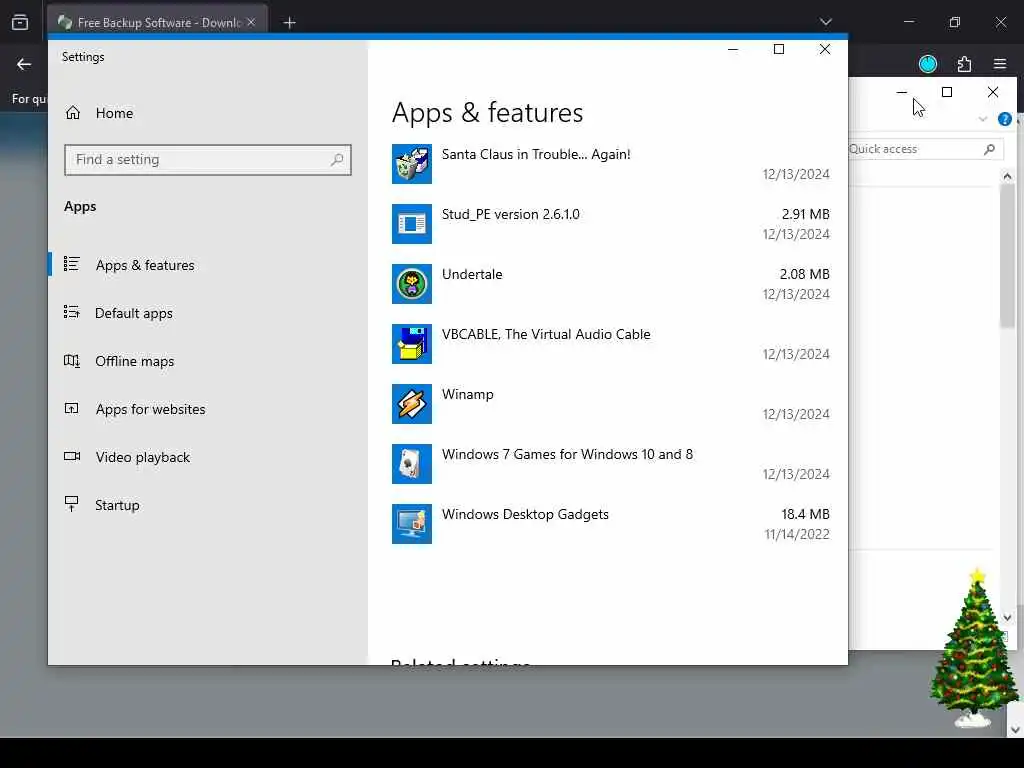
Task: Click the Startup sidebar icon
Action: [x=72, y=504]
